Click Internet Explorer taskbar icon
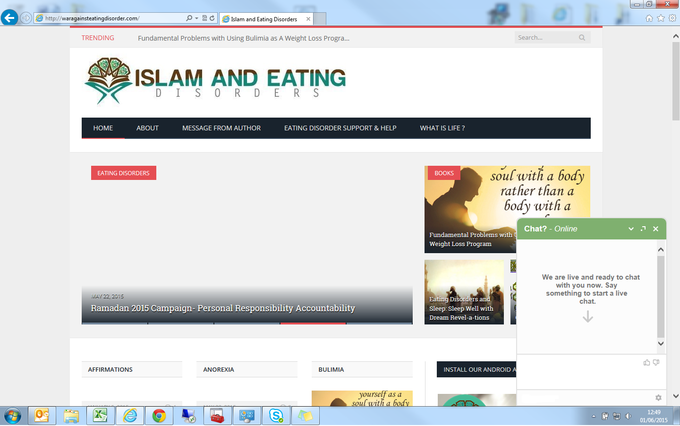This screenshot has width=680, height=426. pos(130,416)
